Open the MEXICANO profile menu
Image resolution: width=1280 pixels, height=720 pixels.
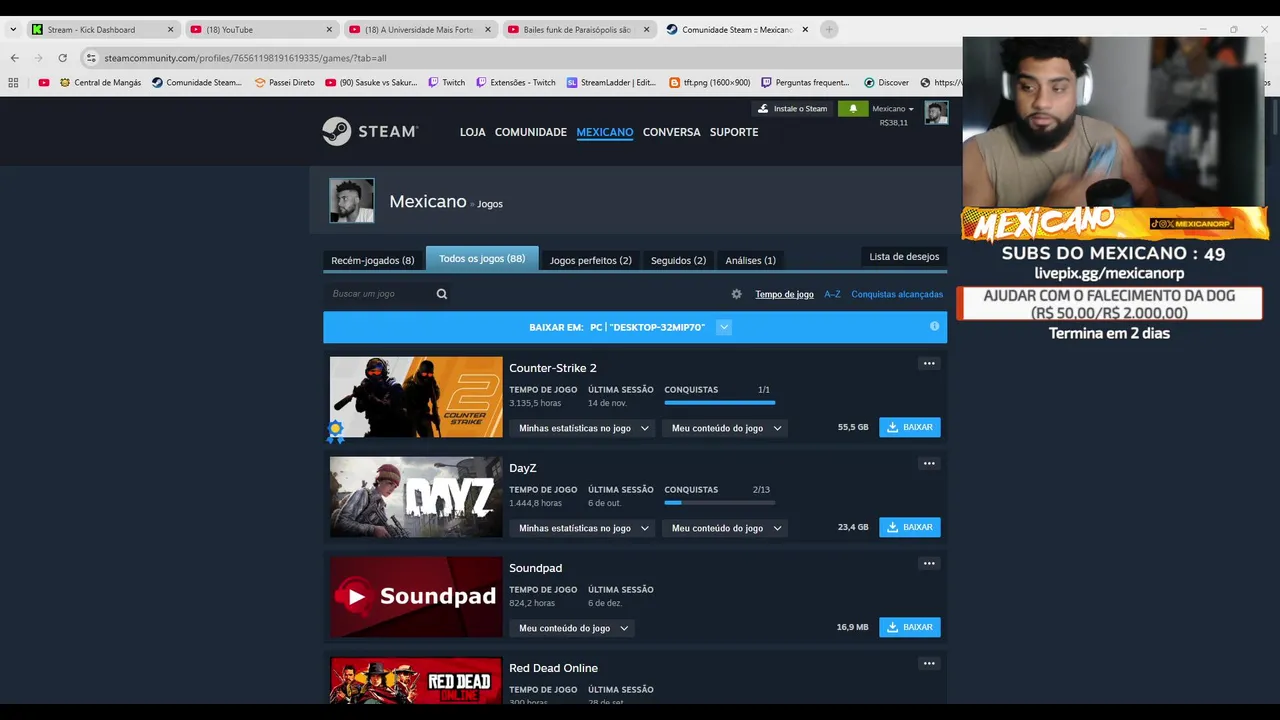click(x=604, y=132)
